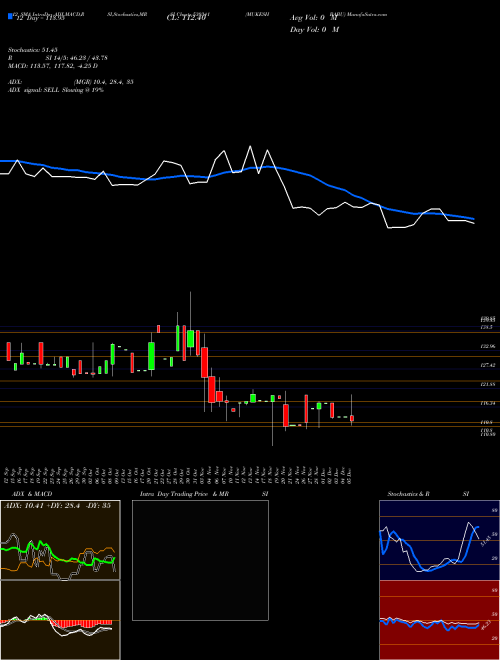
Task: Open the red RSI indicator chart
Action: [439, 620]
